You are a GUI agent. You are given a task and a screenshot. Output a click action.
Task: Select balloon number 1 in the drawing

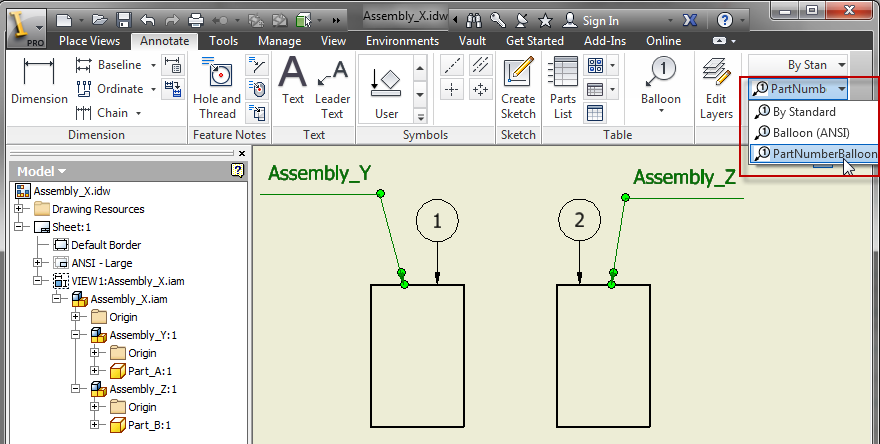click(x=437, y=221)
